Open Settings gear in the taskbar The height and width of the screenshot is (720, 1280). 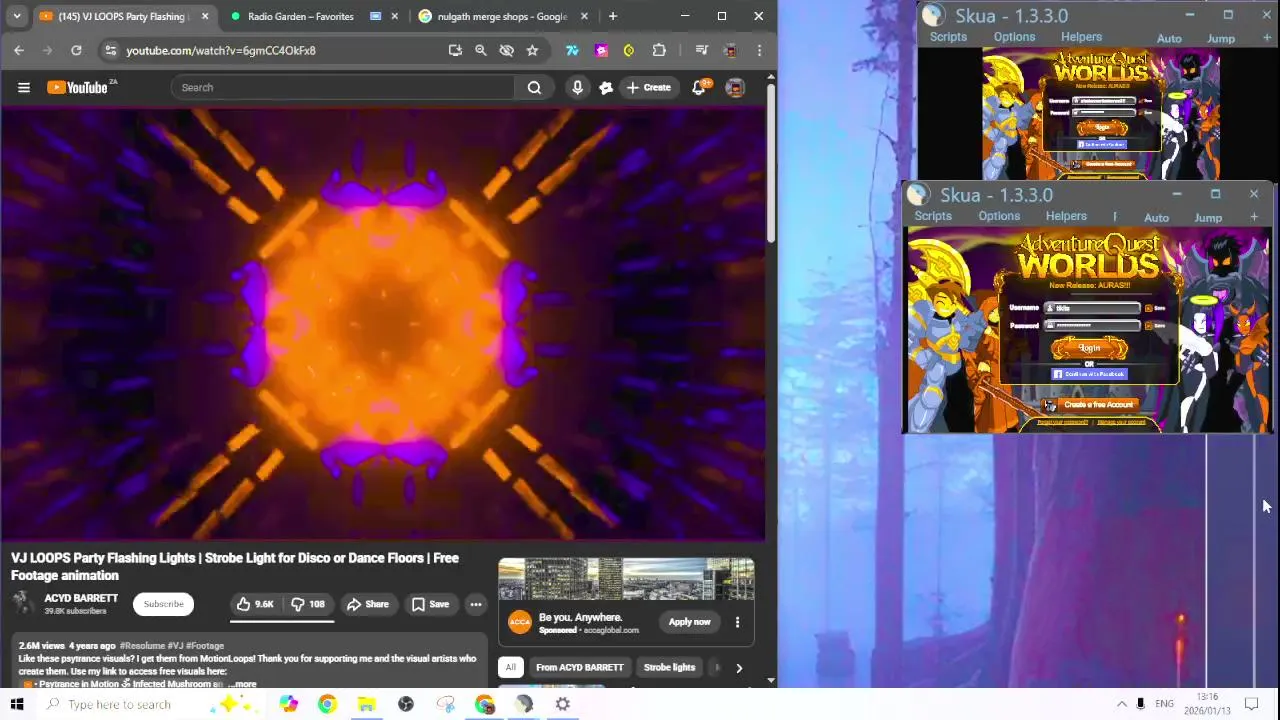click(x=563, y=704)
